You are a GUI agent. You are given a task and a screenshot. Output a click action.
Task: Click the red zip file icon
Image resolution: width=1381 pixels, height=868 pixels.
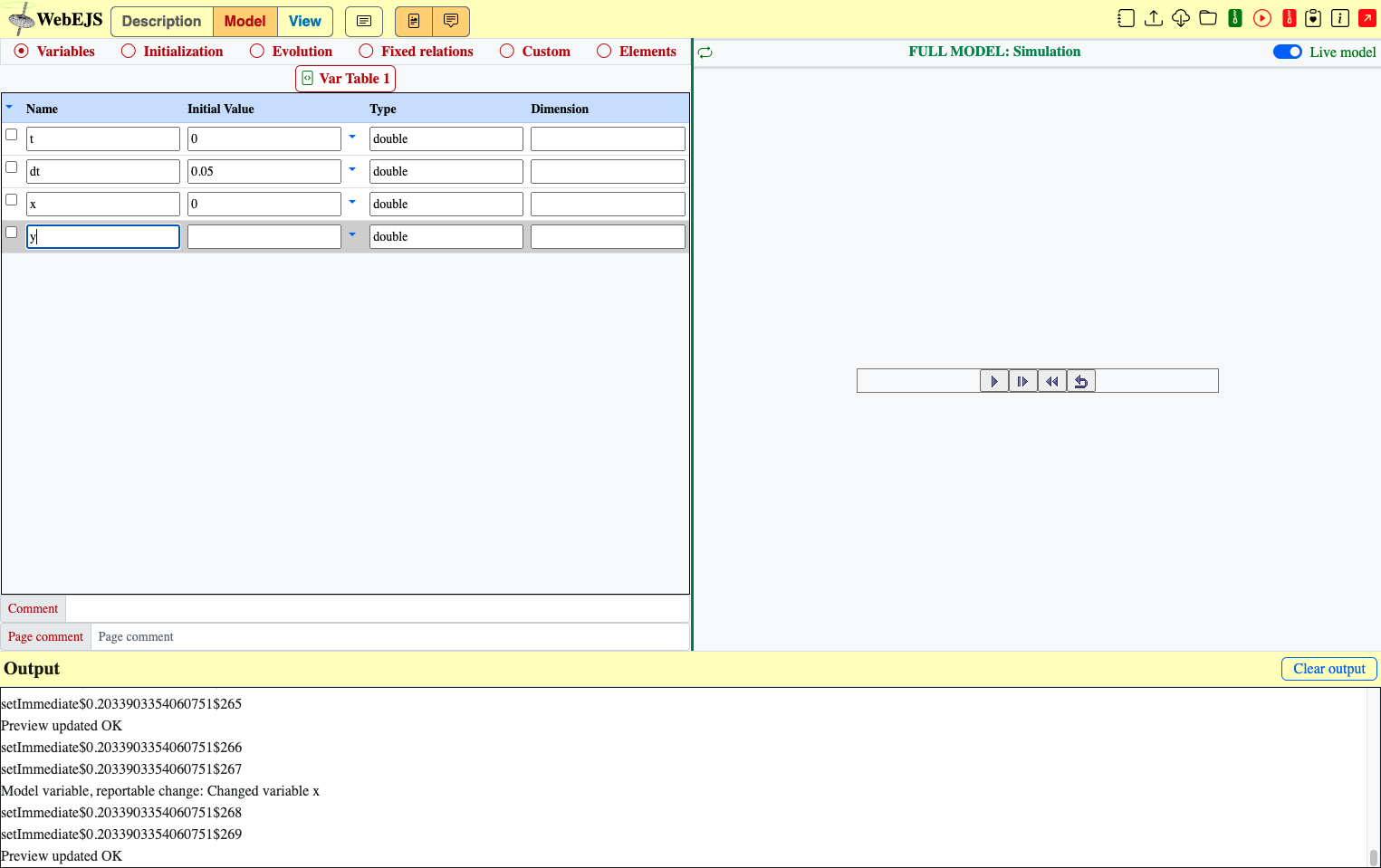pyautogui.click(x=1290, y=18)
